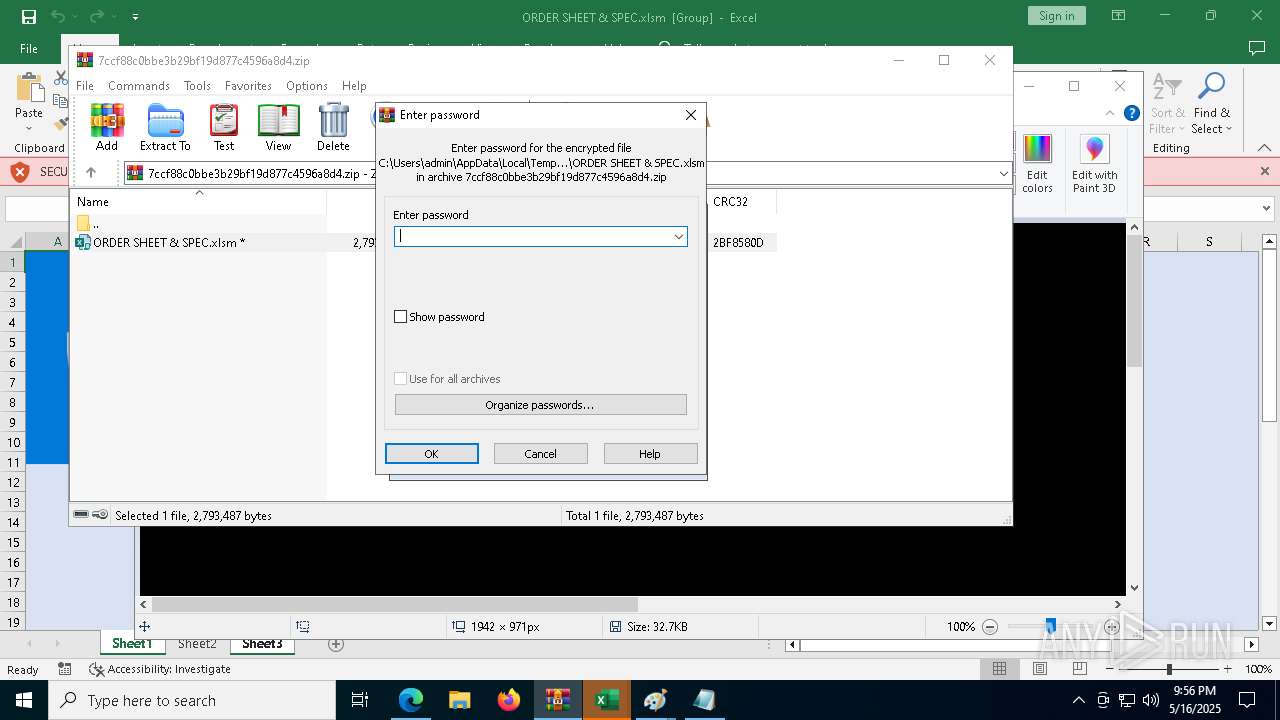Adjust Paint zoom slider
This screenshot has height=720, width=1280.
coord(1050,626)
